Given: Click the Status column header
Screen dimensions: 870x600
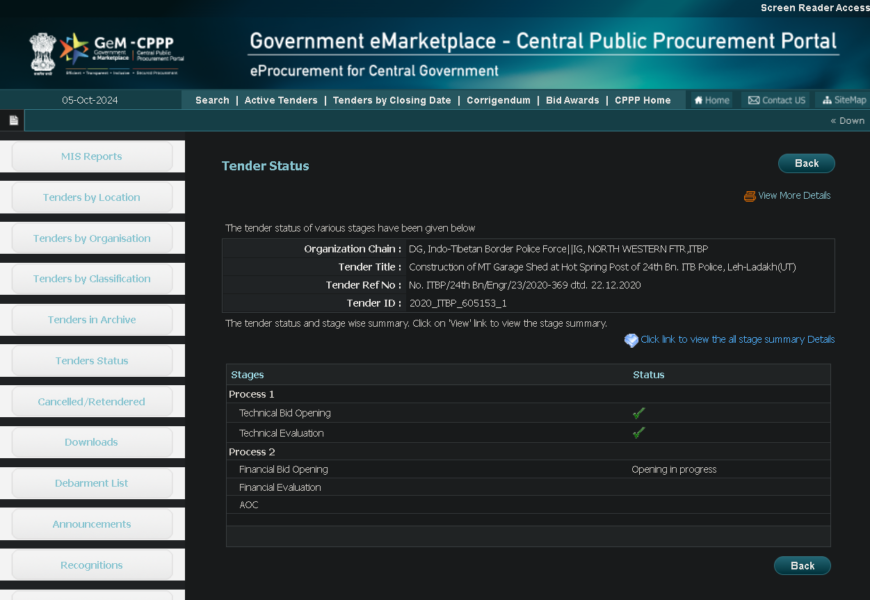Looking at the screenshot, I should point(649,375).
